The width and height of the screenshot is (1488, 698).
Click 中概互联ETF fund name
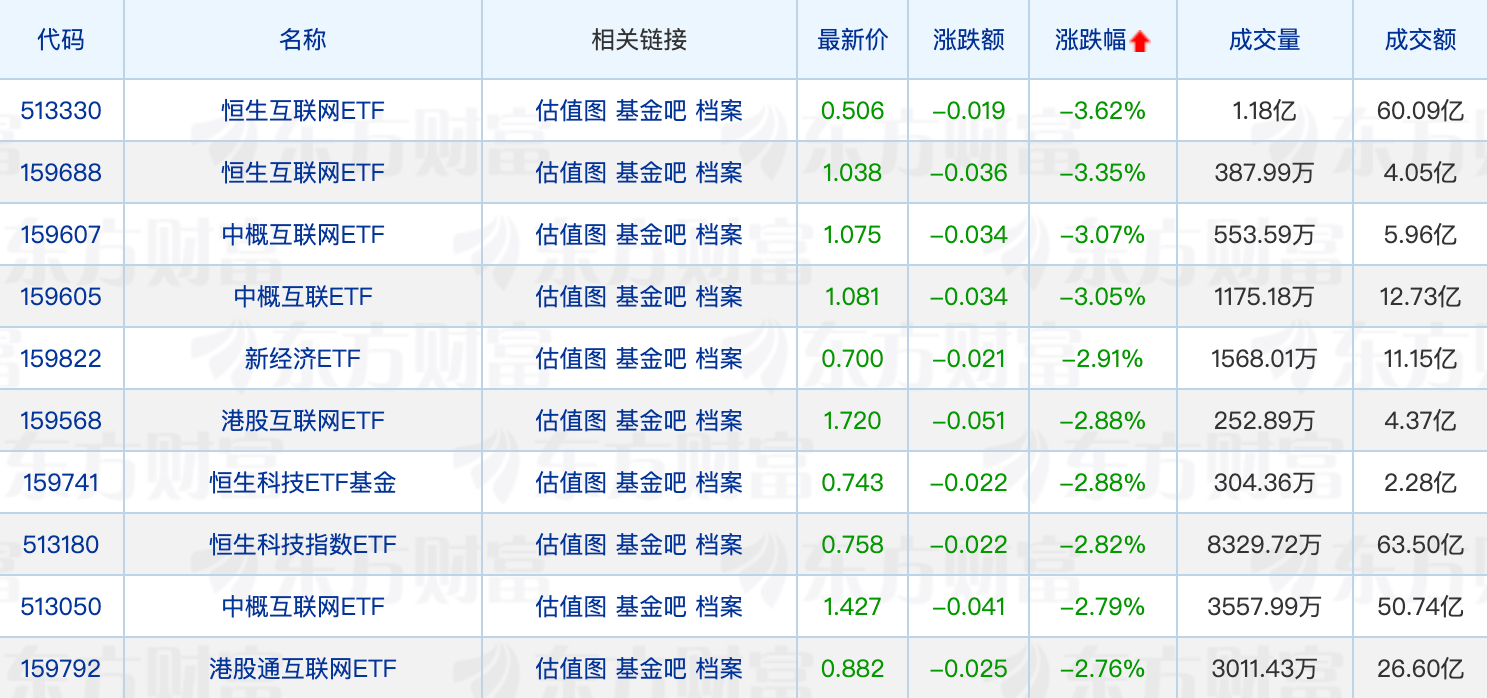pyautogui.click(x=303, y=297)
